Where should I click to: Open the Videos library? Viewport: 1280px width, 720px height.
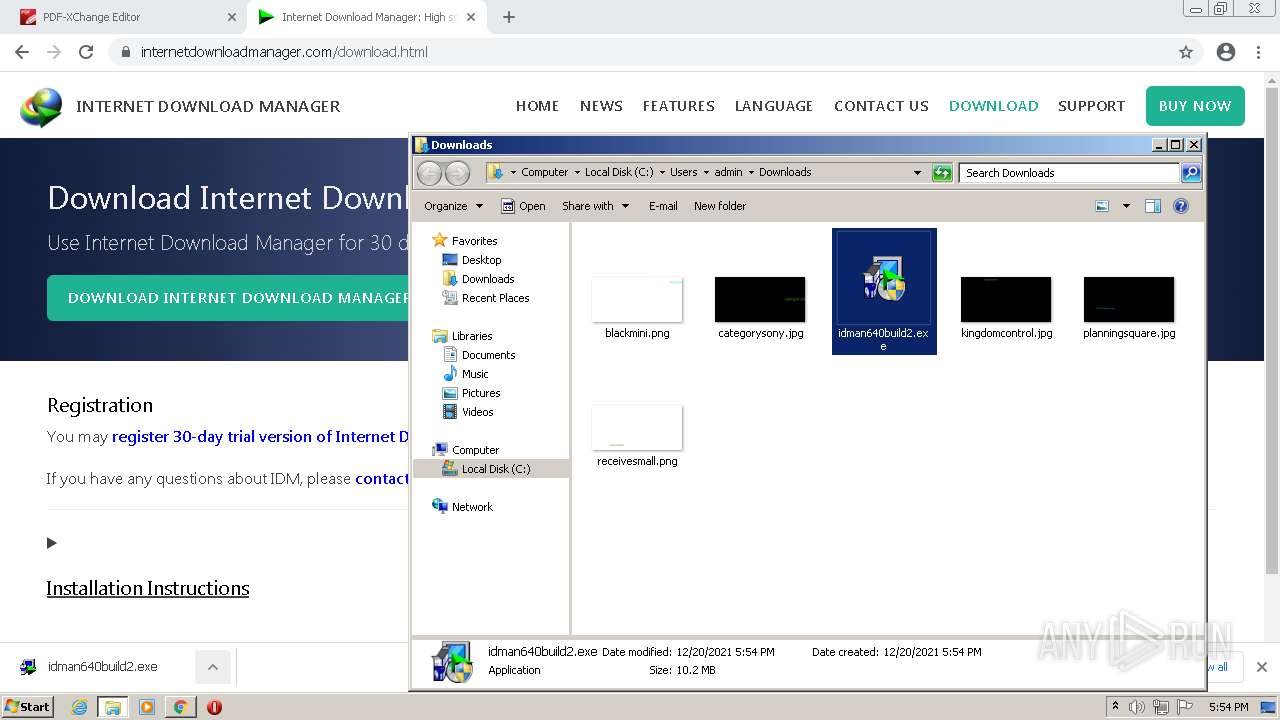point(477,412)
